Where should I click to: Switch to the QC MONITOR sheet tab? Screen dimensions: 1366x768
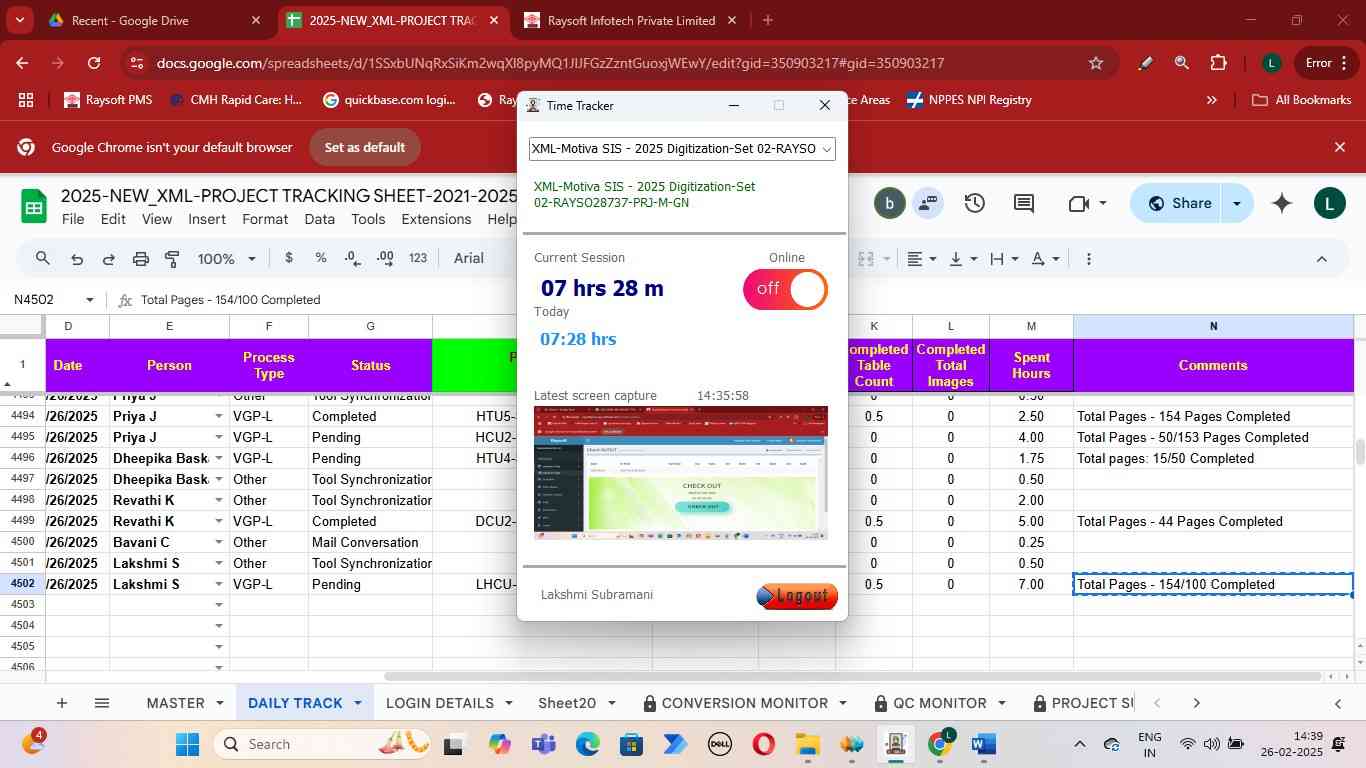(939, 703)
